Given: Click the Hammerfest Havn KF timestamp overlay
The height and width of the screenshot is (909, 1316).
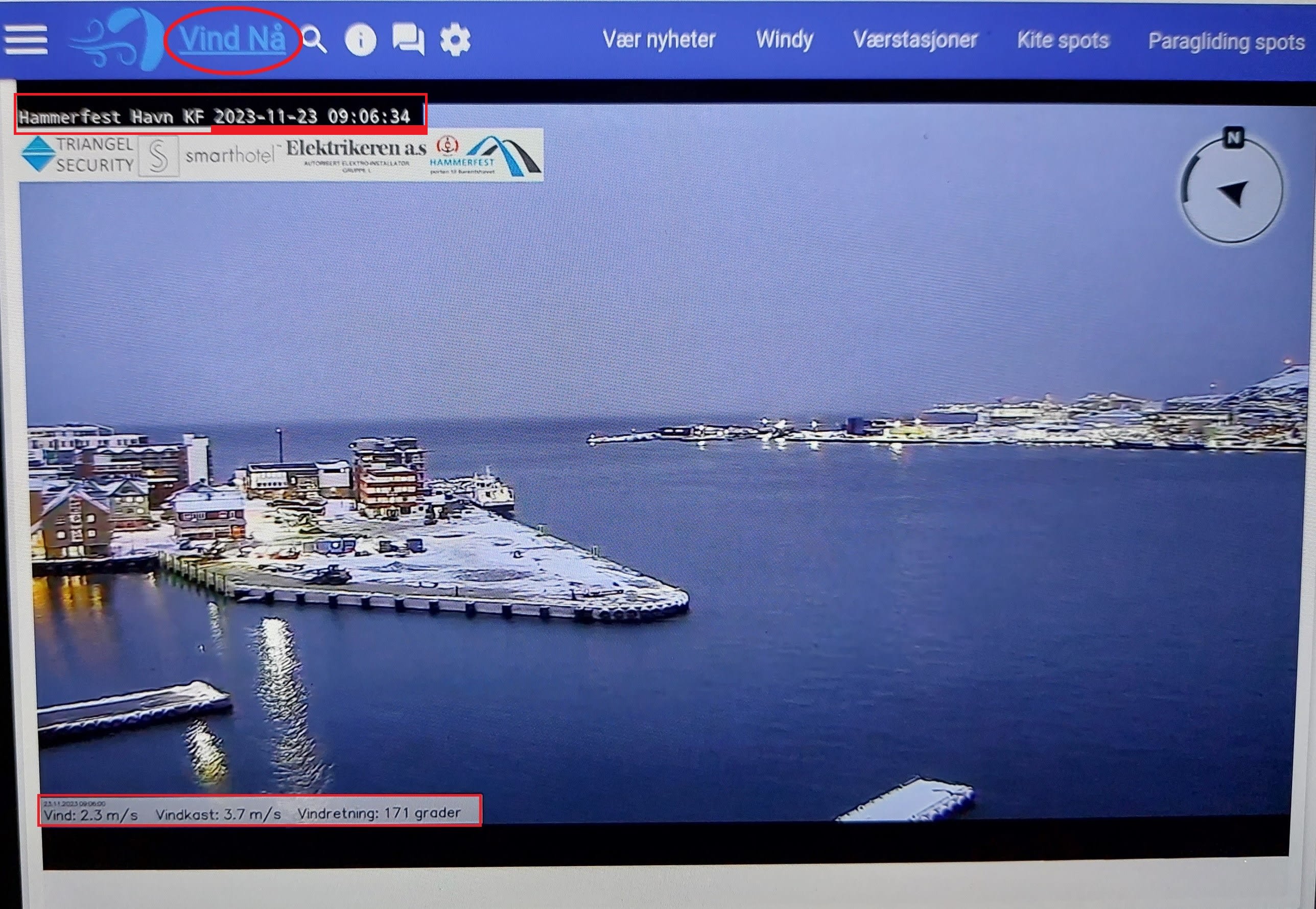Looking at the screenshot, I should click(x=214, y=117).
